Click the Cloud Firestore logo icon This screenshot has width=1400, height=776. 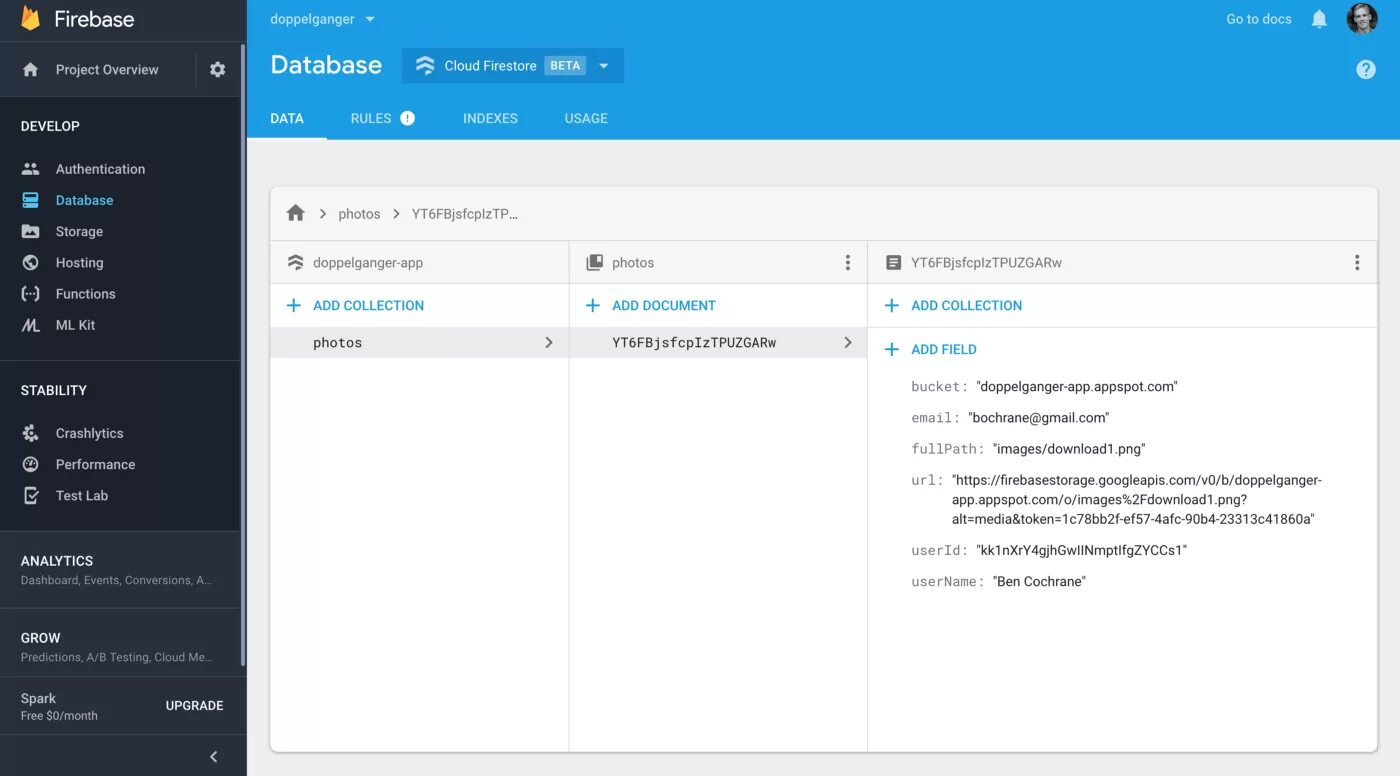click(x=425, y=65)
